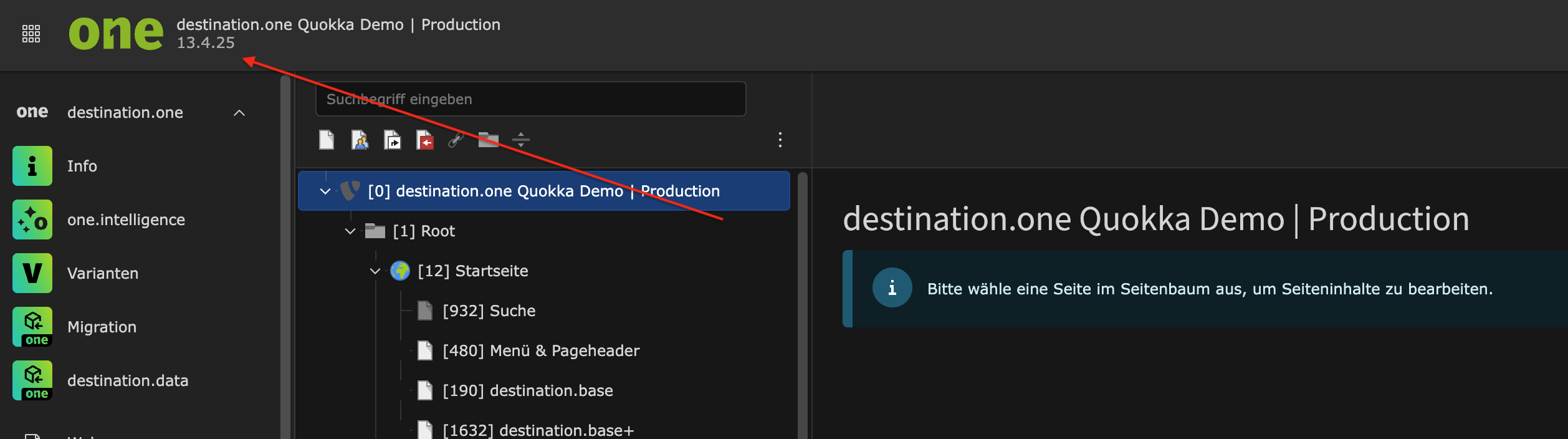Open the Info module
Screen dimensions: 1568x439
point(82,166)
